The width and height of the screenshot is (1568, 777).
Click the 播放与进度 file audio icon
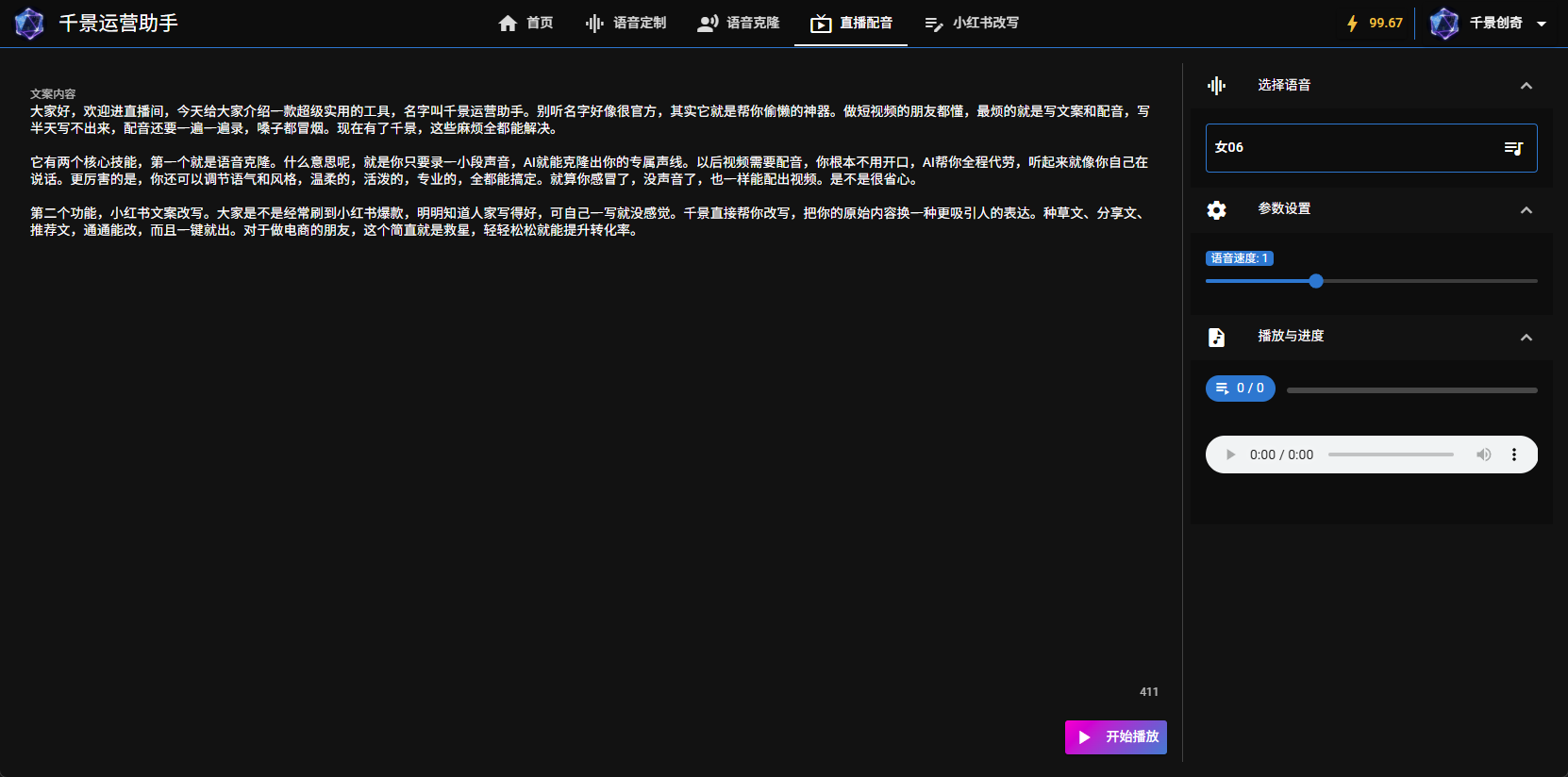click(1217, 338)
